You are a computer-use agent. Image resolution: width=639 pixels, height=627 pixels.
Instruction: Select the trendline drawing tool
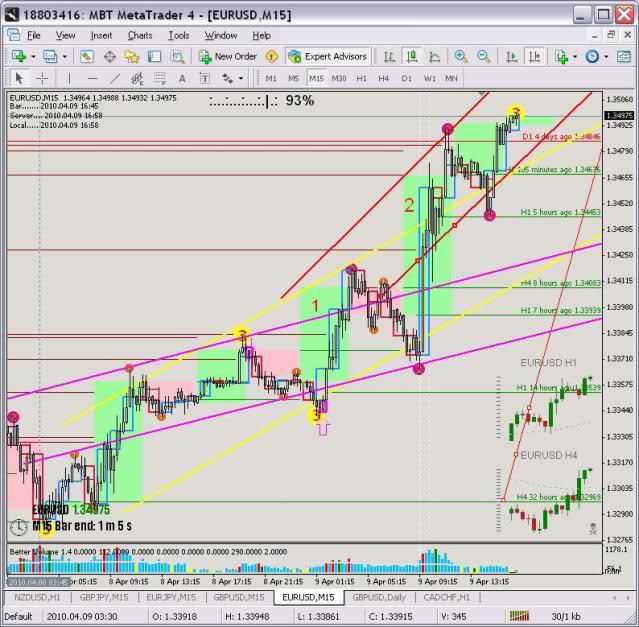[115, 78]
